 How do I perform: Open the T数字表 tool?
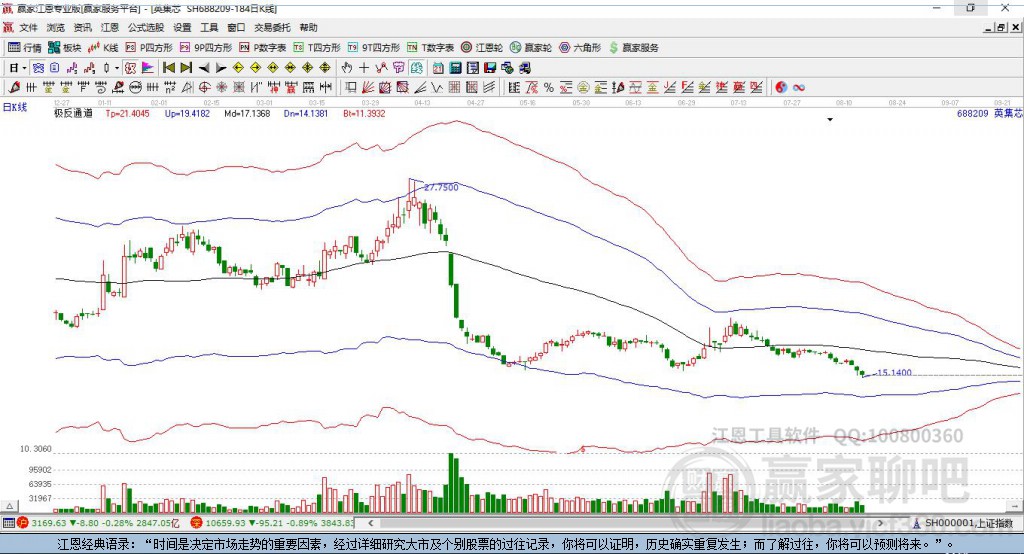(430, 48)
